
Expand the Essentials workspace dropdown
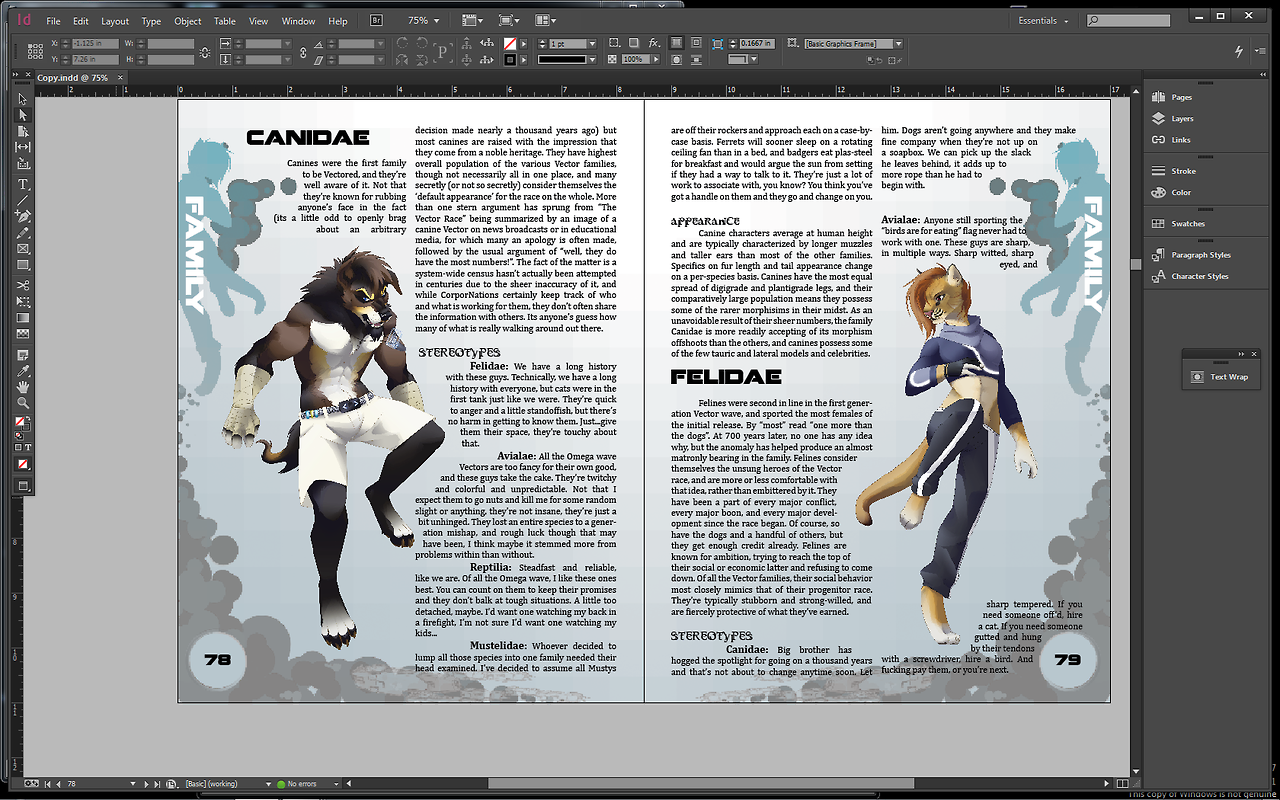[1043, 21]
